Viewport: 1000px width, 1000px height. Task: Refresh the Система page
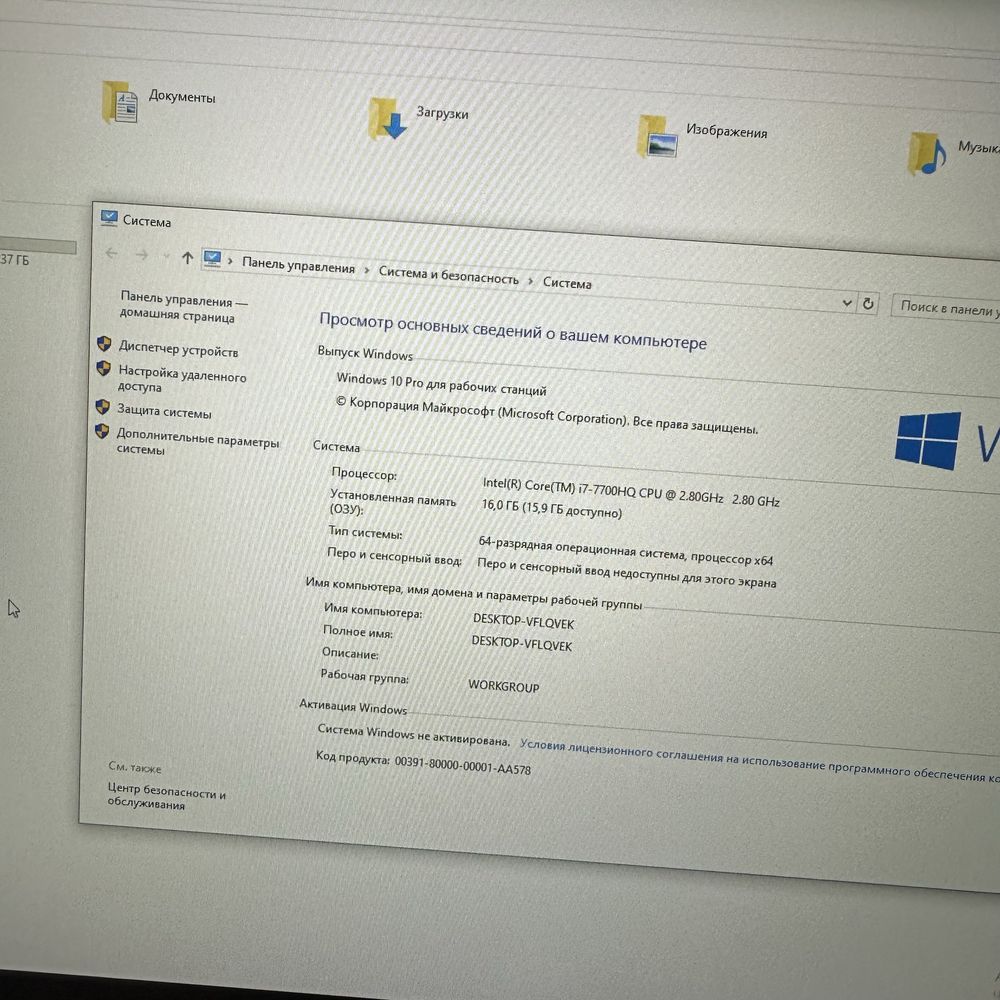(868, 304)
